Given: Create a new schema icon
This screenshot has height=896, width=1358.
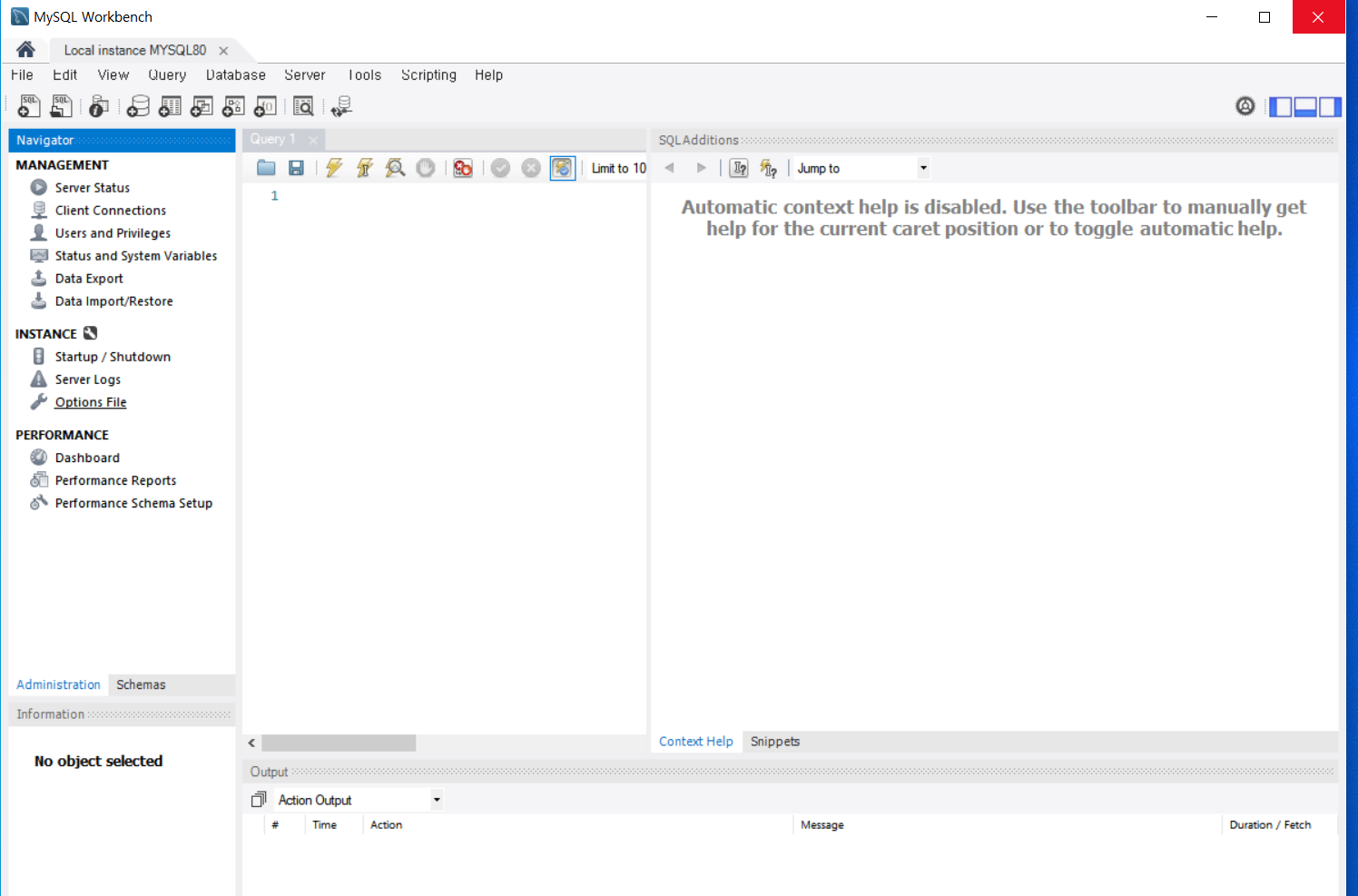Looking at the screenshot, I should (x=138, y=106).
